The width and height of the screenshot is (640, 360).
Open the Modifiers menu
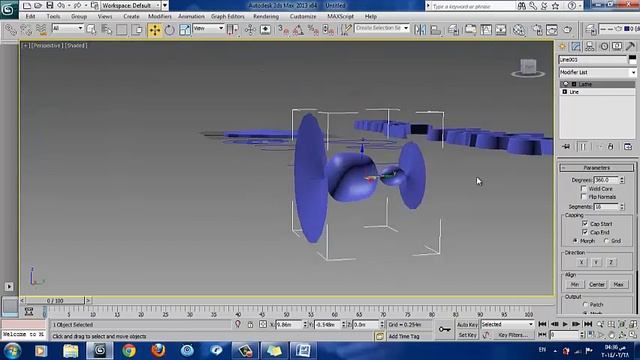click(160, 16)
